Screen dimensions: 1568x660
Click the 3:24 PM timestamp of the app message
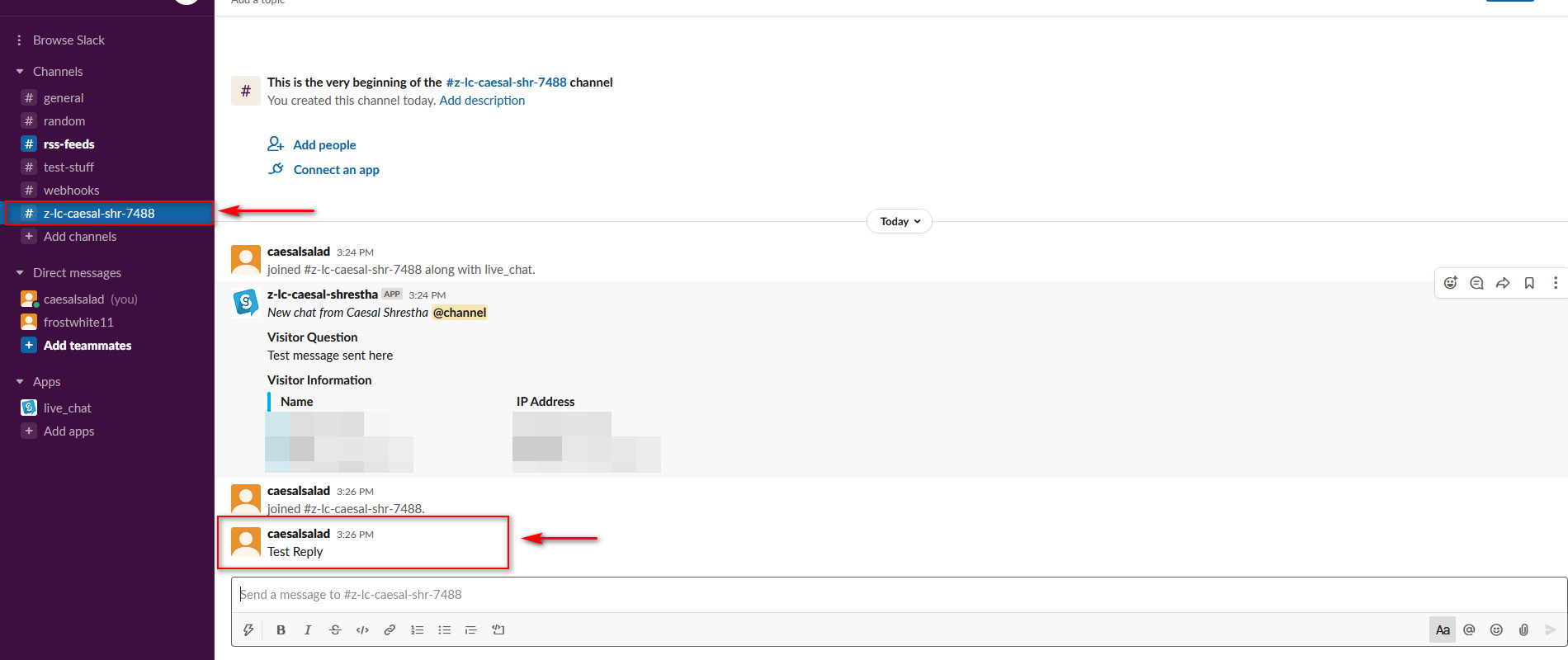(x=427, y=295)
